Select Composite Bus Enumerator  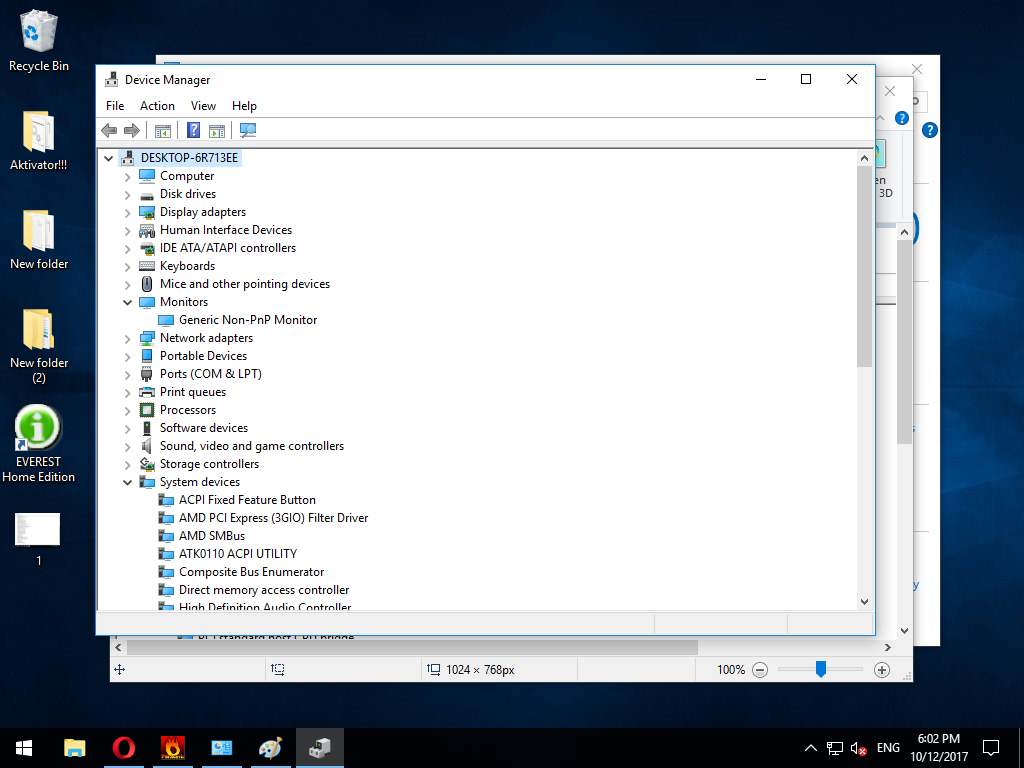pyautogui.click(x=251, y=572)
